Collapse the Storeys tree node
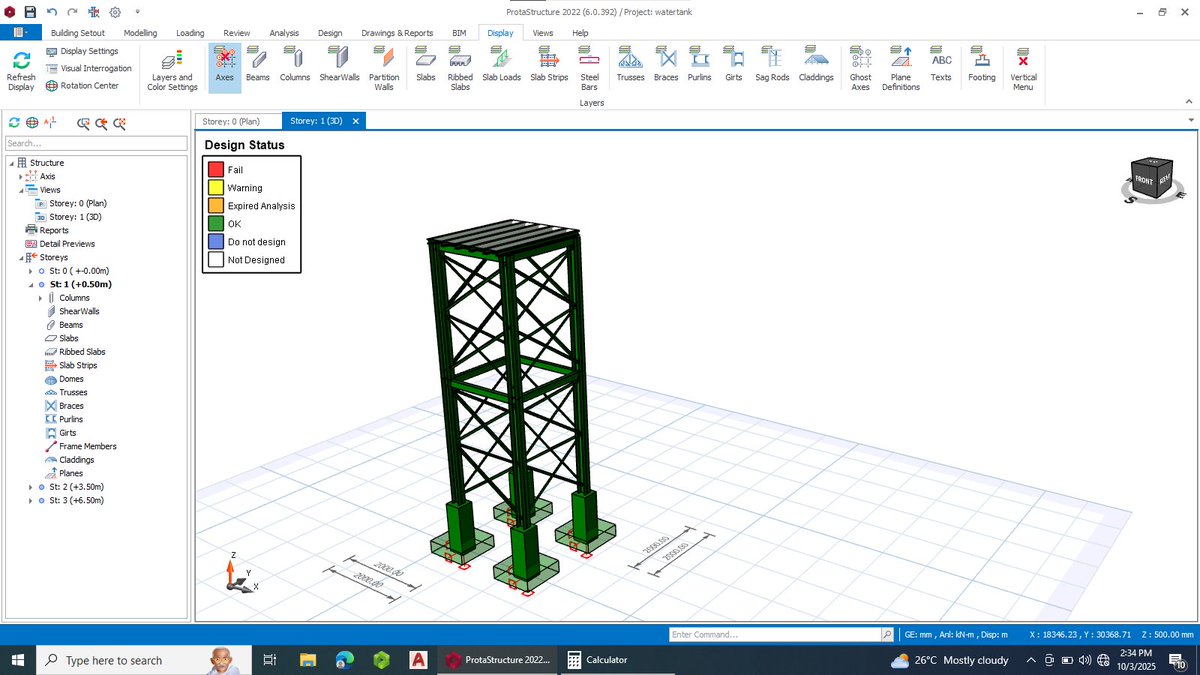This screenshot has height=675, width=1200. tap(20, 257)
